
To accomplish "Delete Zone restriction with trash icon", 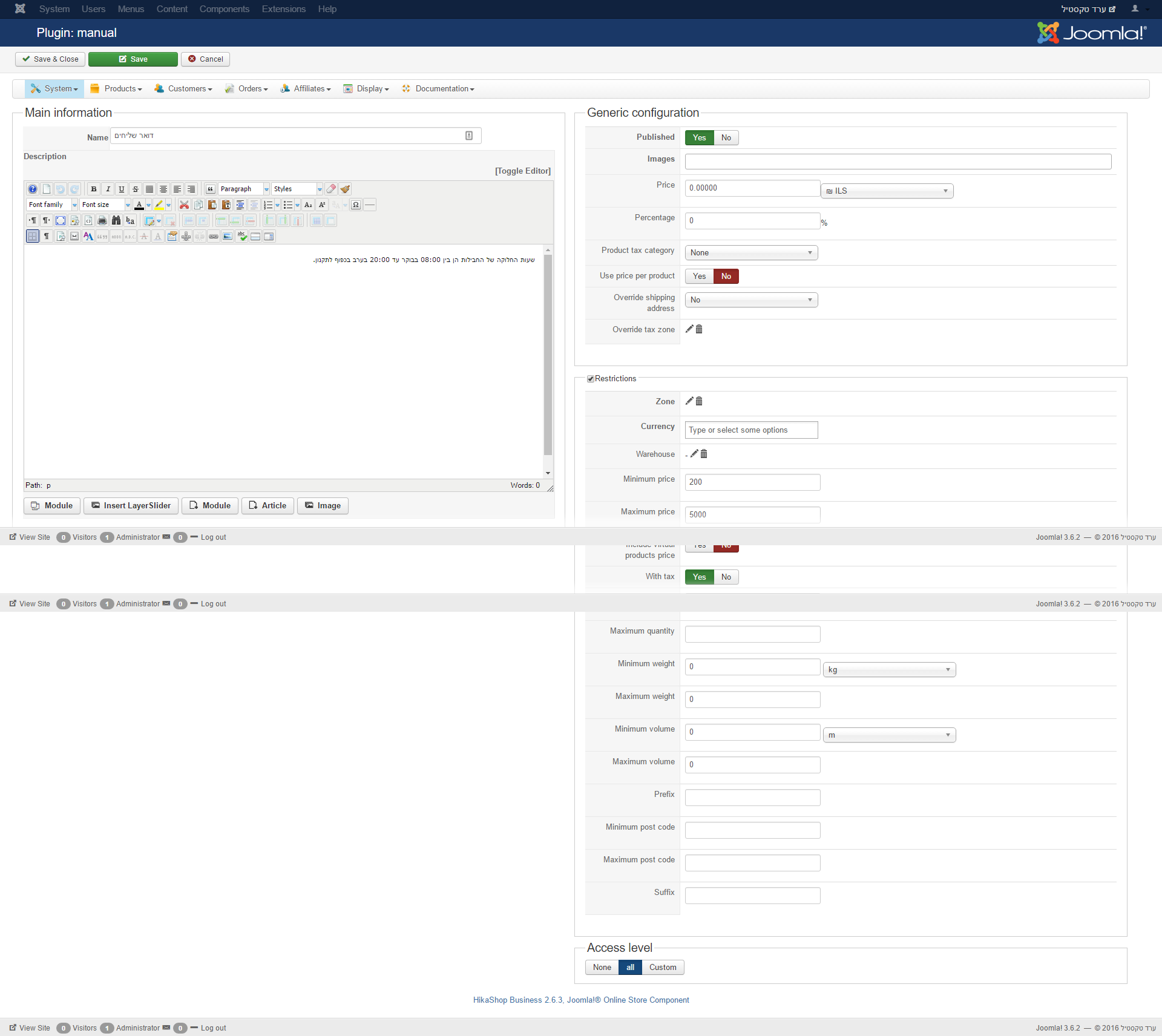I will click(x=699, y=401).
